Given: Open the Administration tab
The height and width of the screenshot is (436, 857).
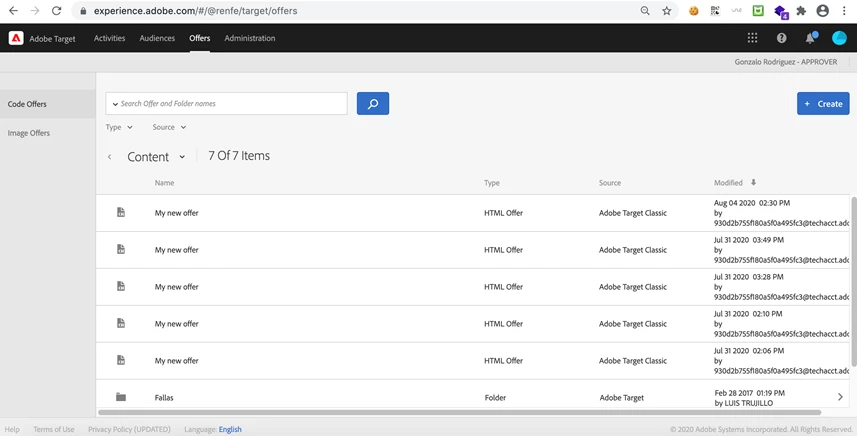Looking at the screenshot, I should [250, 38].
